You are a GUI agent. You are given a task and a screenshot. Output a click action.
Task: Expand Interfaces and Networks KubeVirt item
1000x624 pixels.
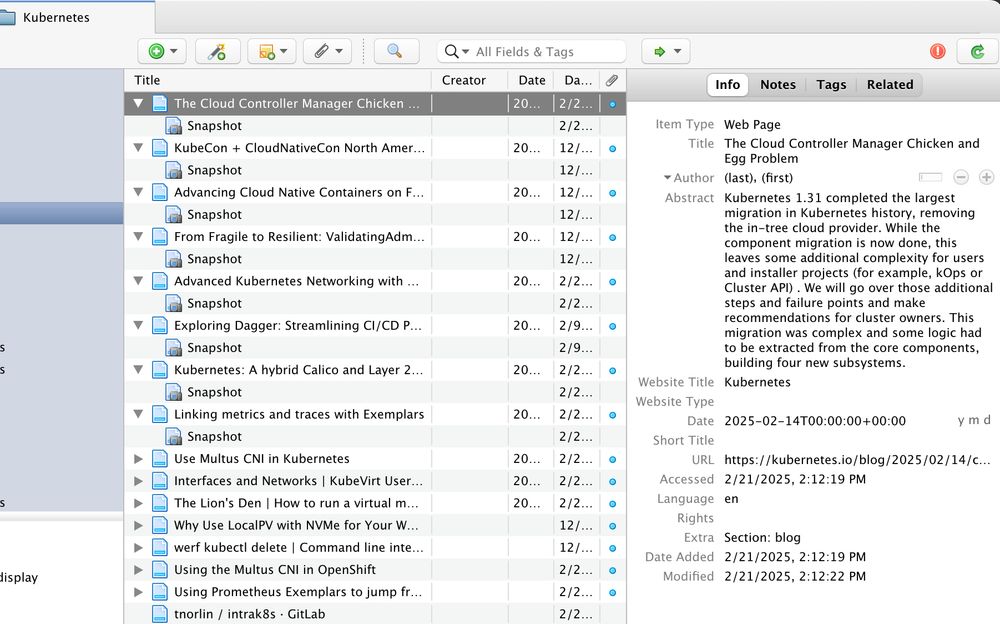(x=138, y=481)
